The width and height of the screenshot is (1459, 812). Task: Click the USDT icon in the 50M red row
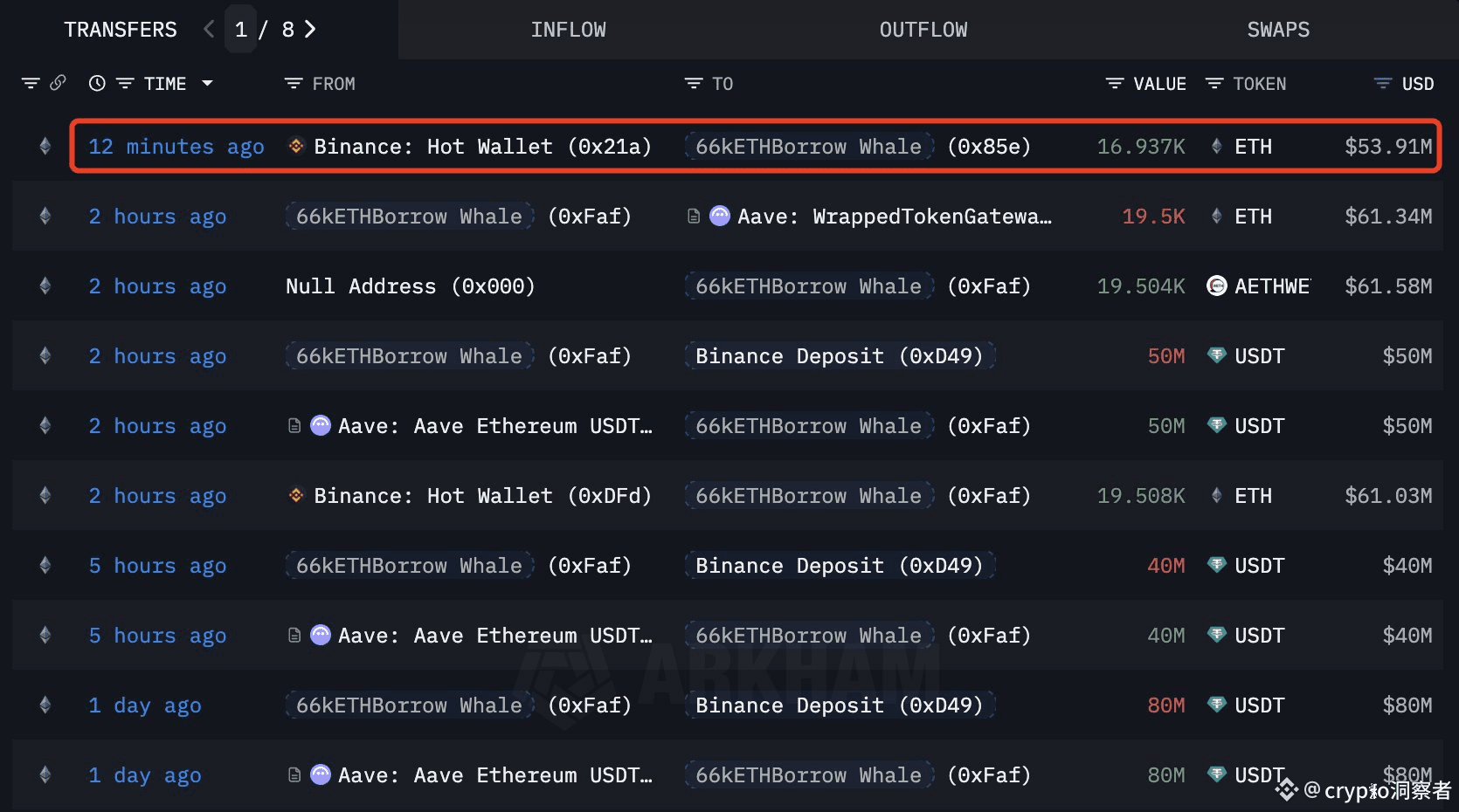coord(1216,355)
